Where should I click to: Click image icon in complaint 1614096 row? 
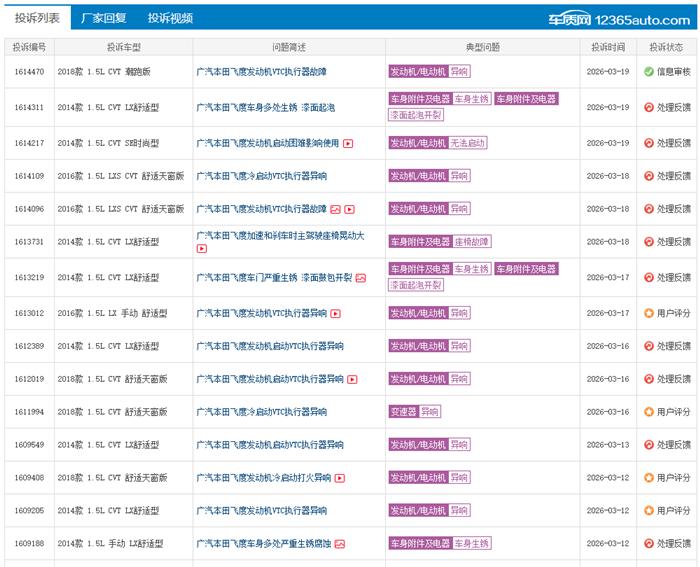click(336, 209)
